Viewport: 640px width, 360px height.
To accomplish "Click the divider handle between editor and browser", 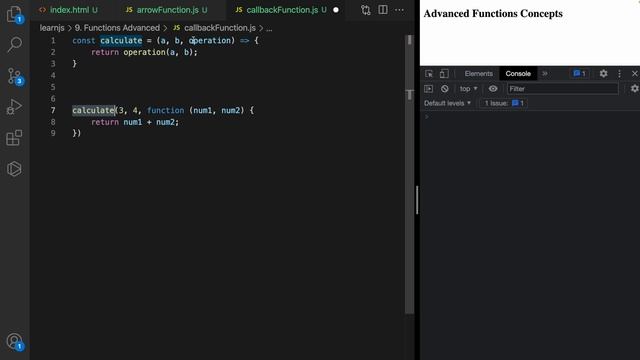I will point(417,200).
